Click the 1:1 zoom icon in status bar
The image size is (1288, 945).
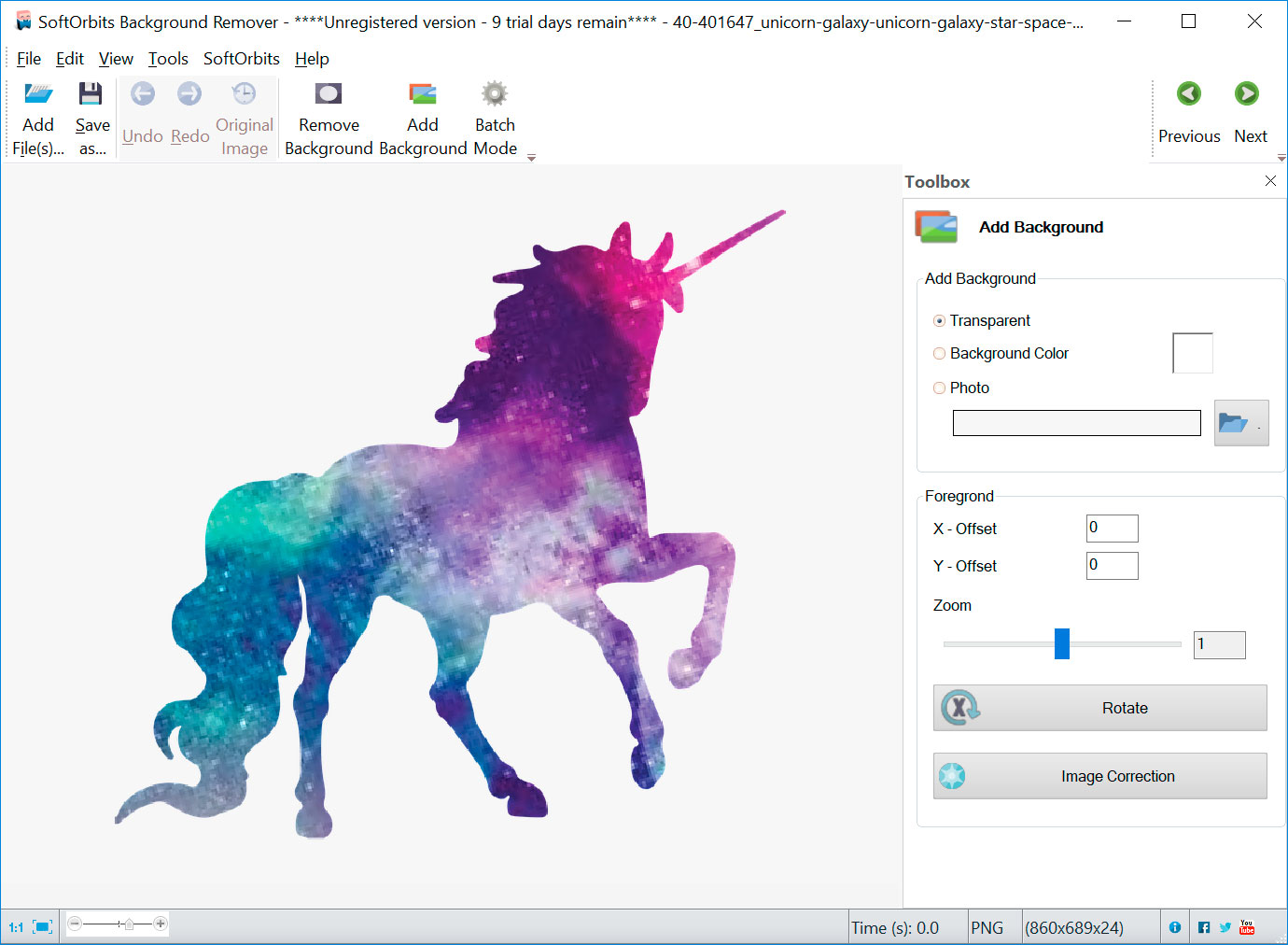tap(13, 925)
